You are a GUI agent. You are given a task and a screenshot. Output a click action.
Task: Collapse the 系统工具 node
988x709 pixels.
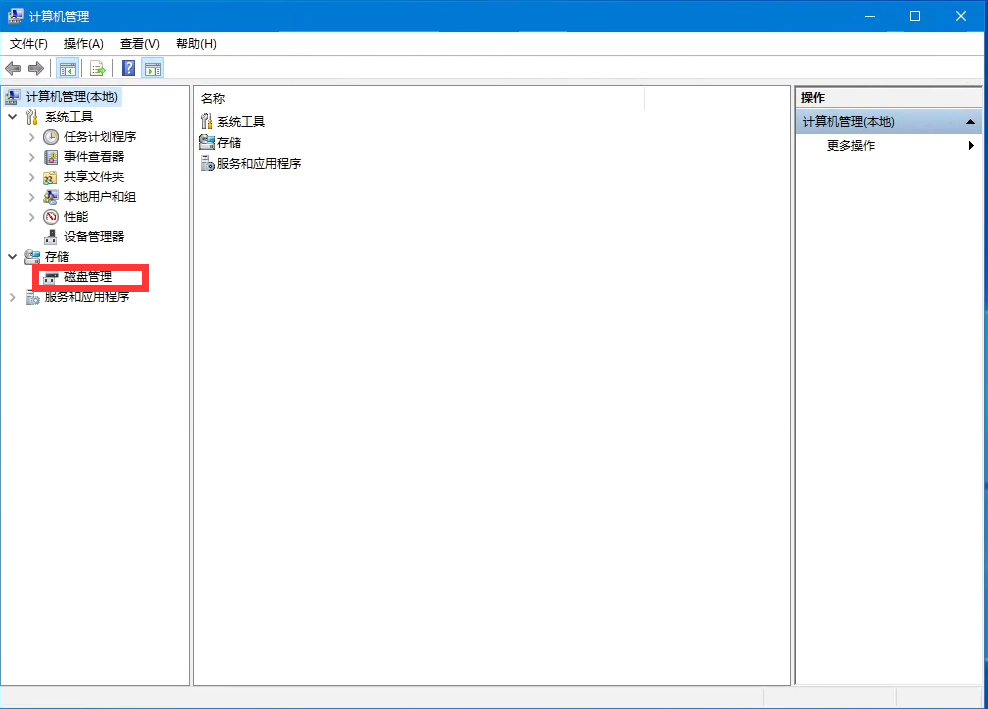pos(14,116)
